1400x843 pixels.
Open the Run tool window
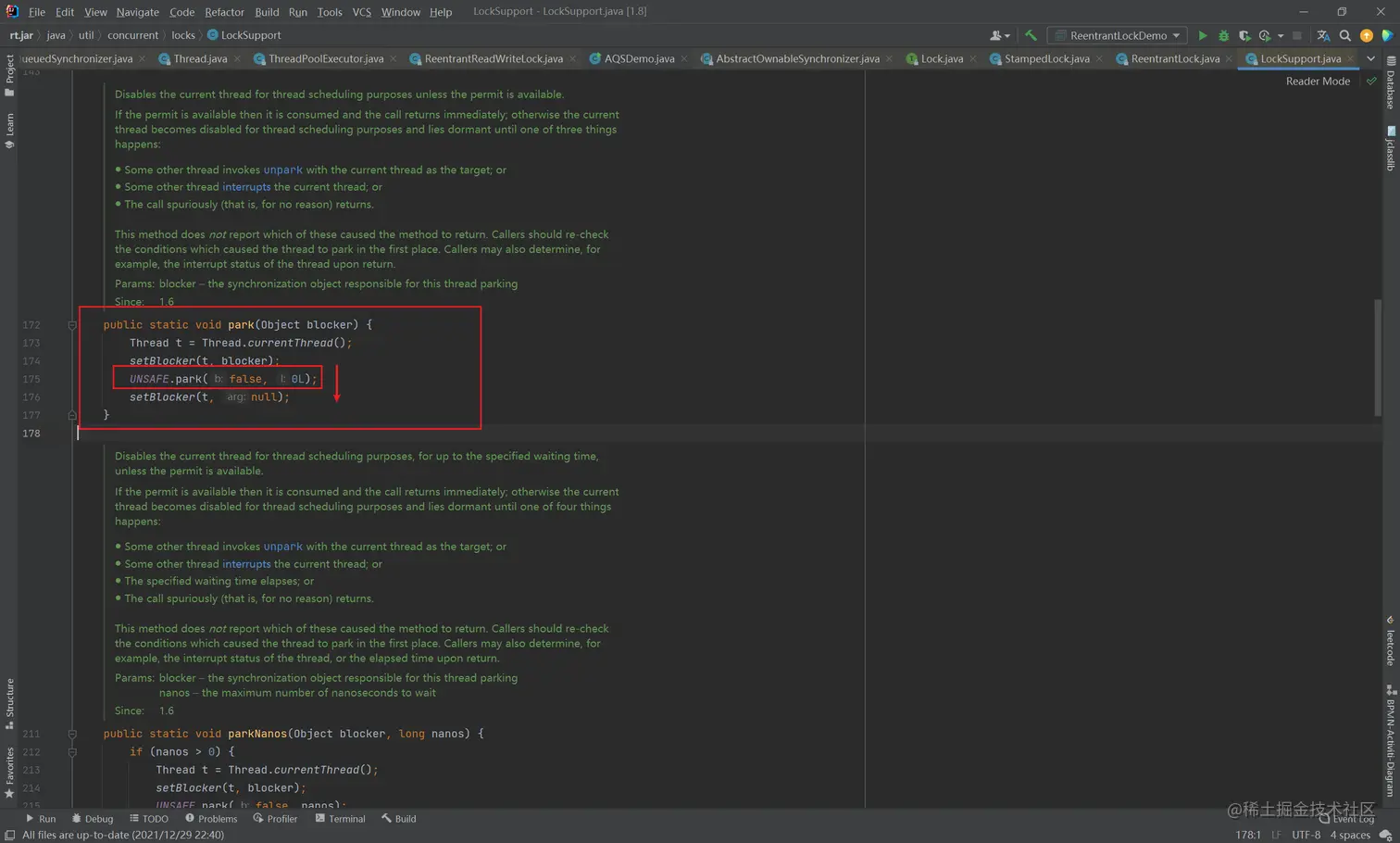[x=41, y=819]
